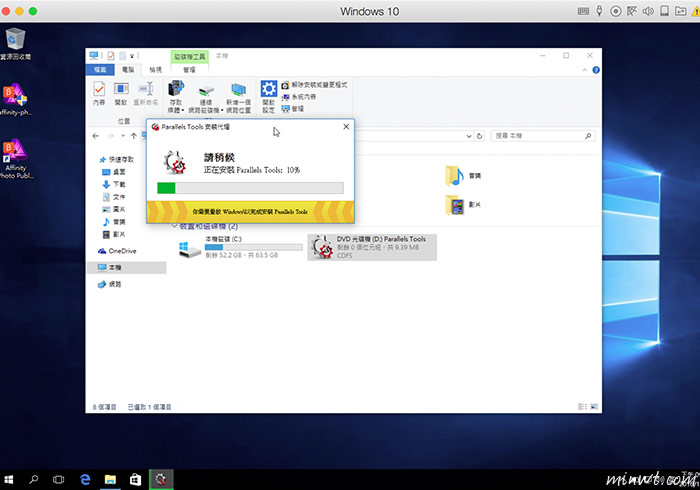Click 解除安裝或變更程式 in the ribbon
Viewport: 700px width, 490px height.
click(x=314, y=85)
